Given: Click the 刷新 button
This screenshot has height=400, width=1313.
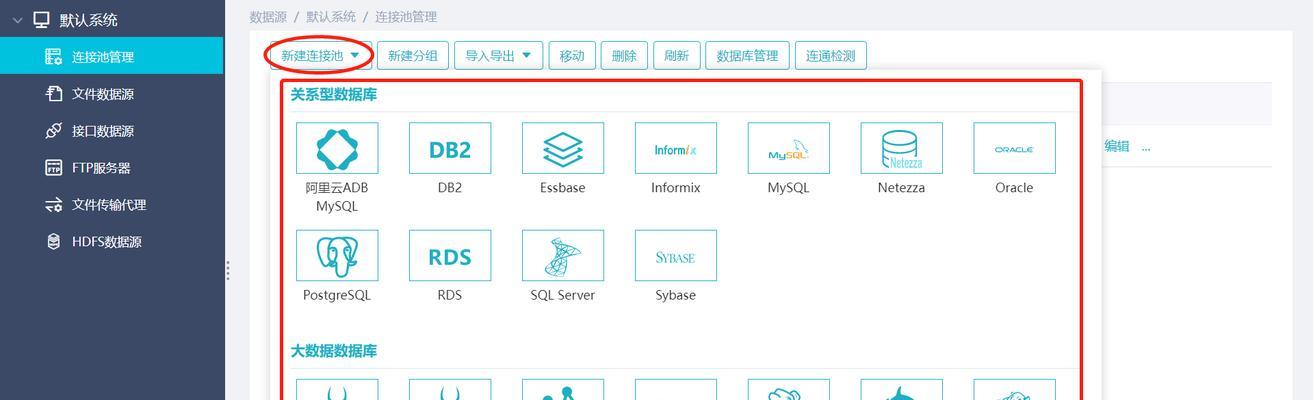Looking at the screenshot, I should coord(677,56).
